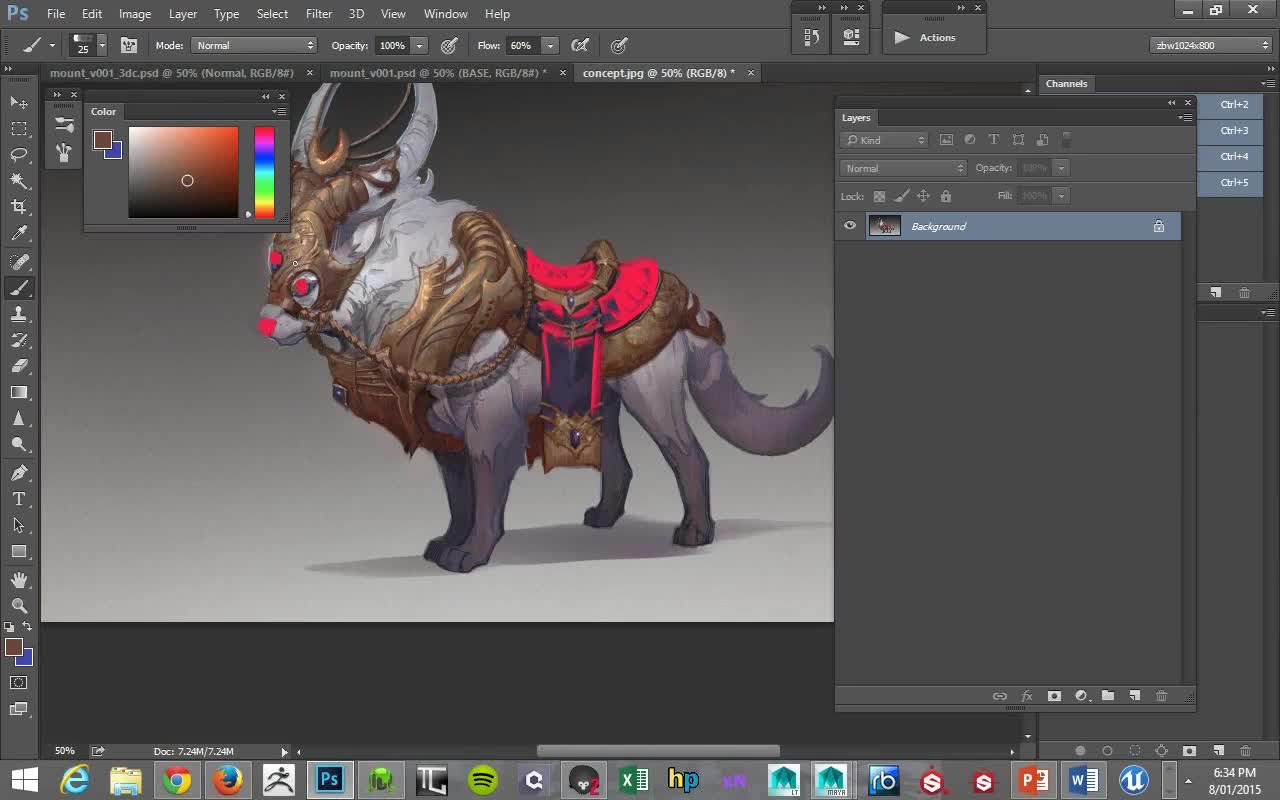Click foreground color swatch in Color panel

click(x=102, y=140)
